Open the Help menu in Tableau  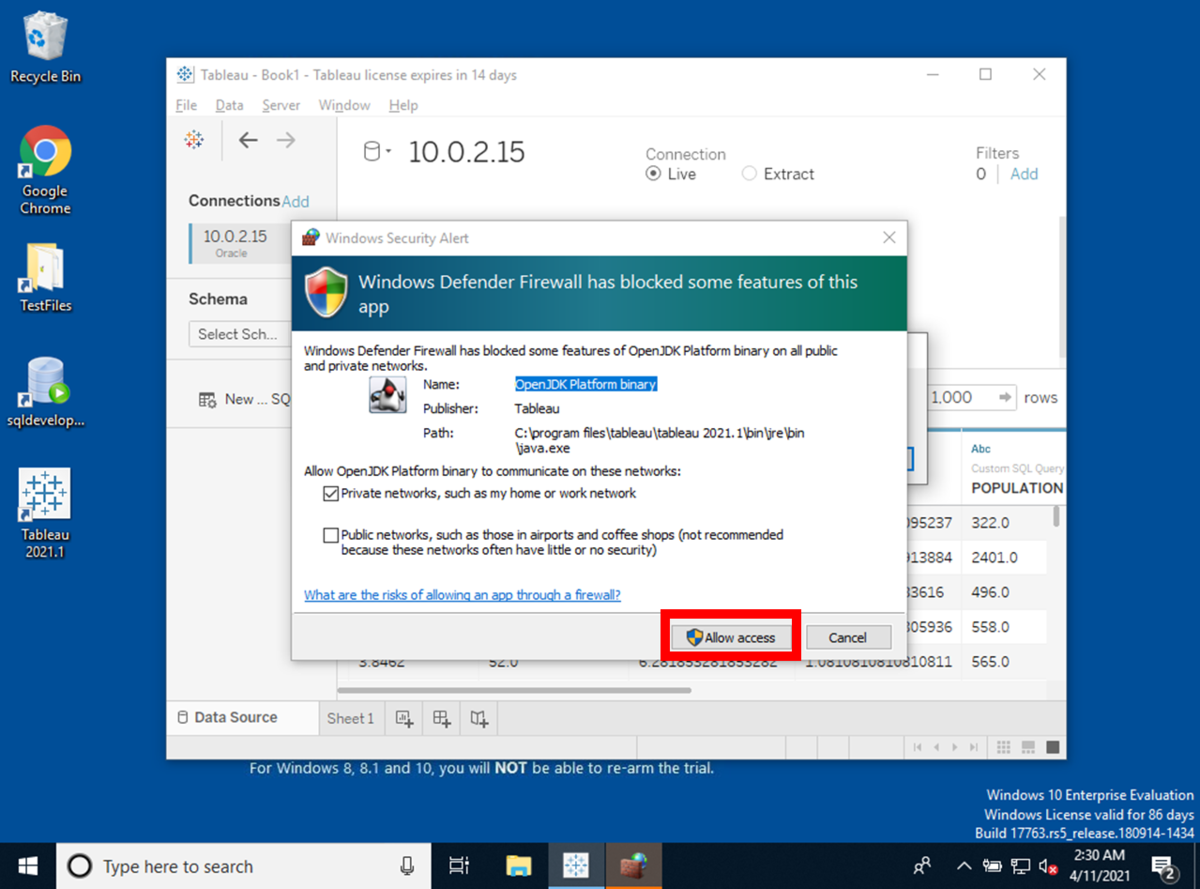pos(403,105)
